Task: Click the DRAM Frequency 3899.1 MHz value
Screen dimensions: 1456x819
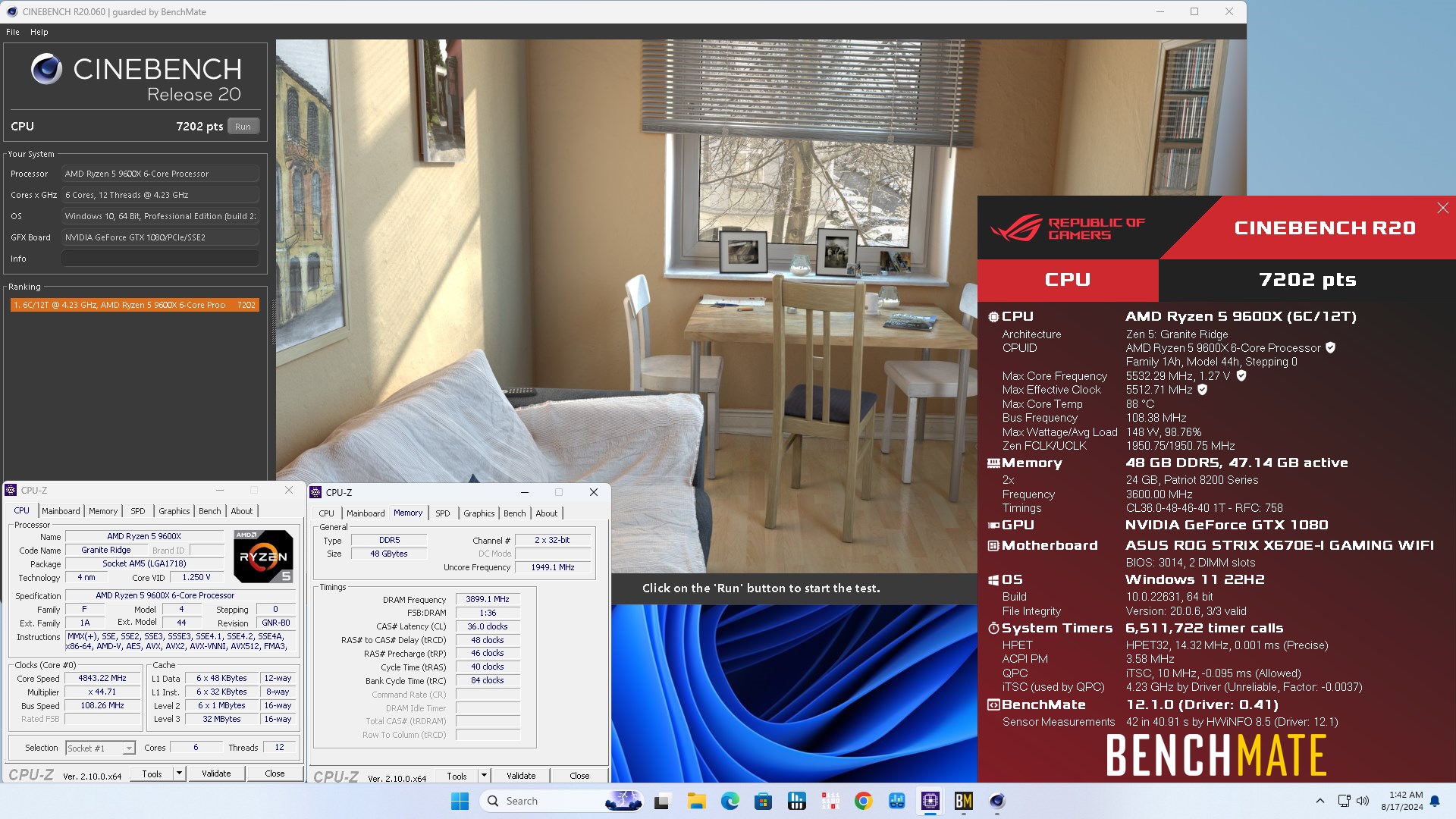Action: pyautogui.click(x=488, y=599)
